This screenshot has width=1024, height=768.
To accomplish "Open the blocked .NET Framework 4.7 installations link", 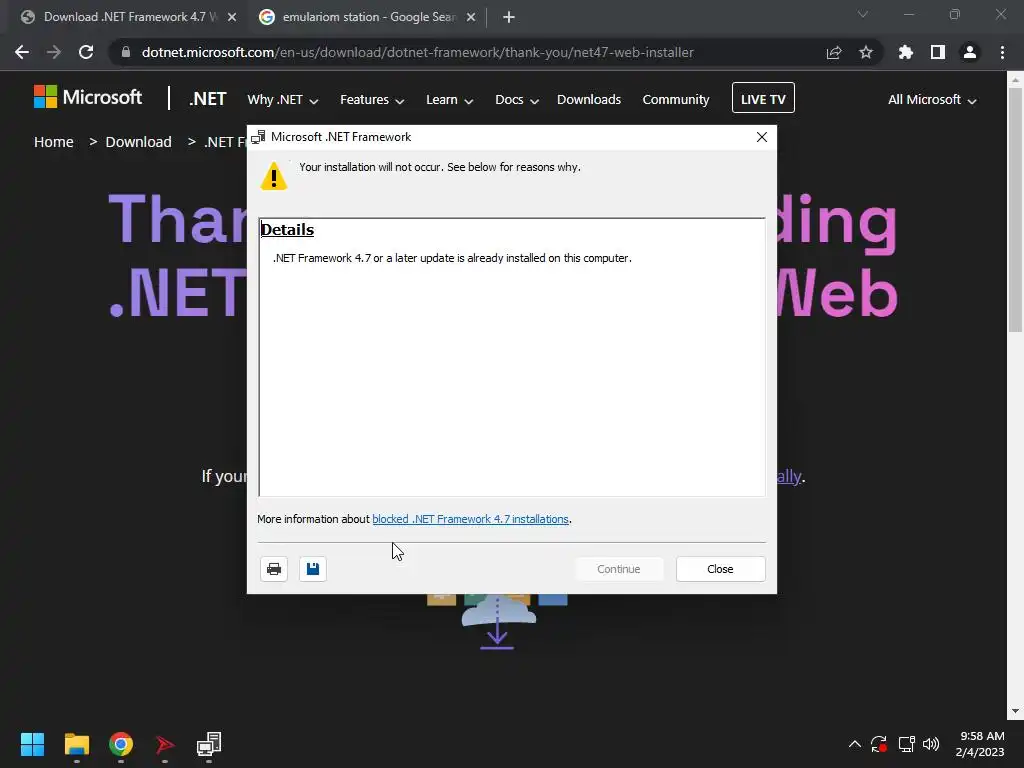I will [470, 519].
